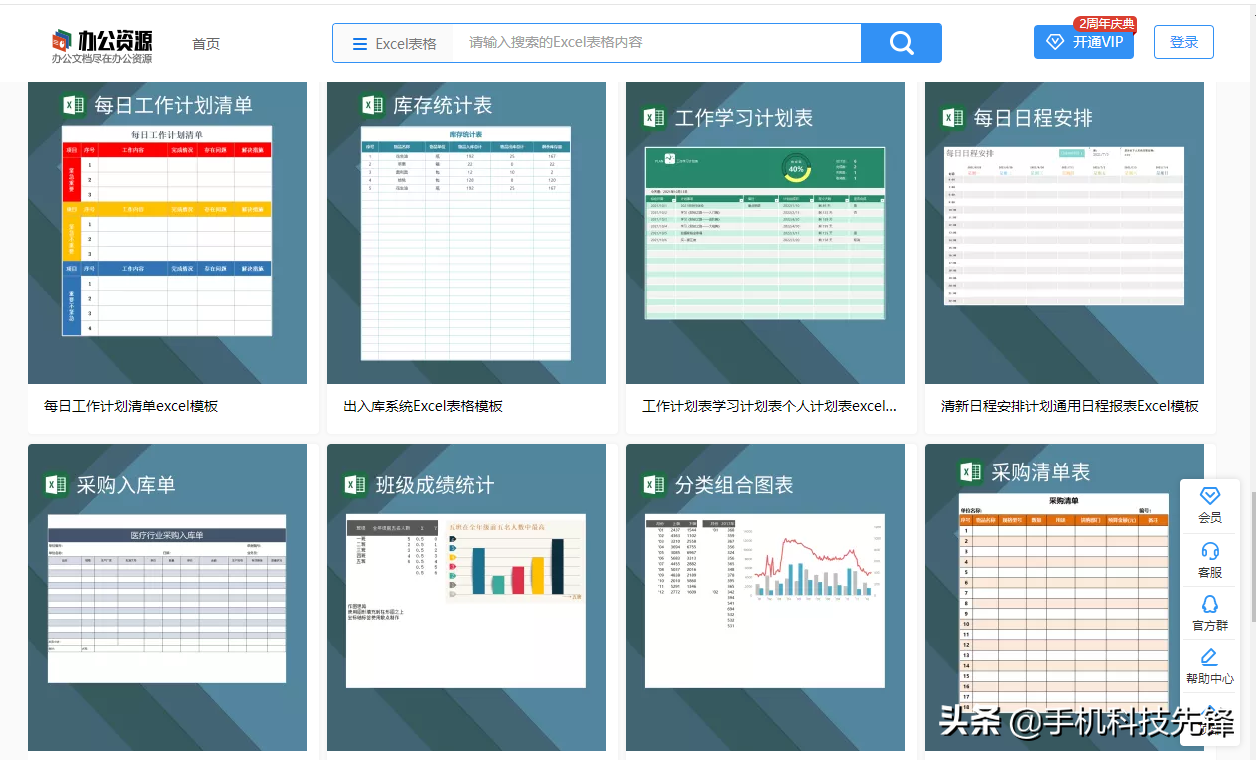Click Excel icon on 工作学习计划表 card
This screenshot has height=760, width=1256.
point(654,118)
